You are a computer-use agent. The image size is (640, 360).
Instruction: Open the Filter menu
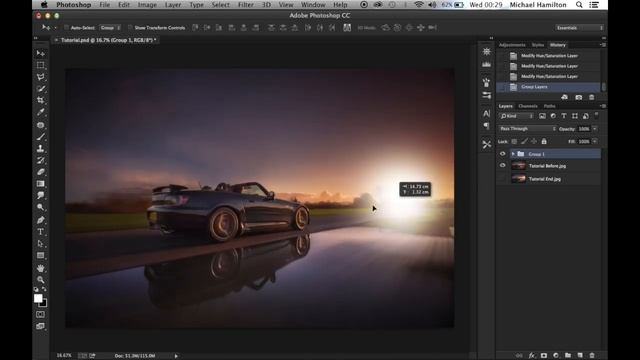pyautogui.click(x=246, y=5)
